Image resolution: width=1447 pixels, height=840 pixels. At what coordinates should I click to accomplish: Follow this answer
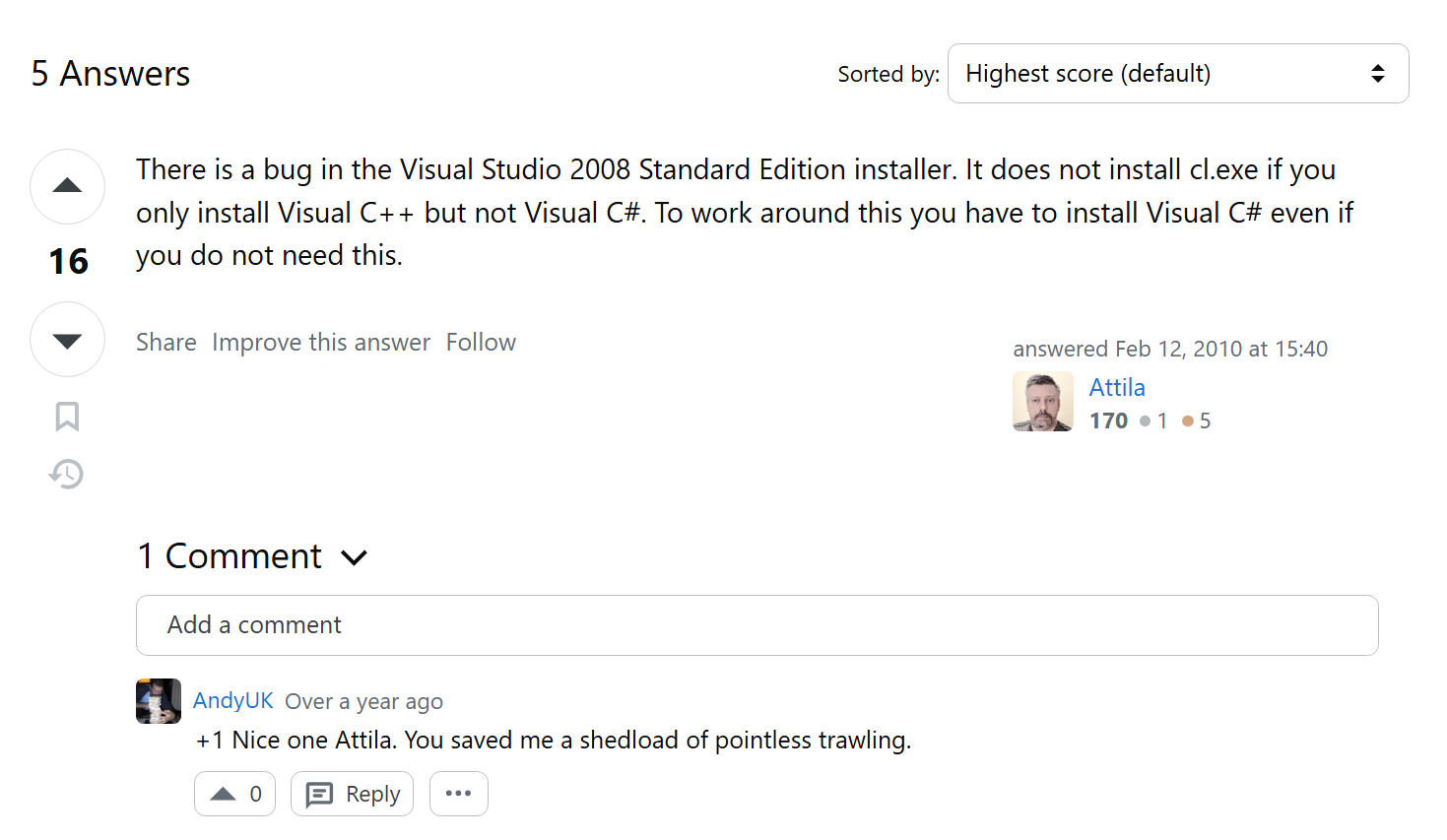[481, 343]
